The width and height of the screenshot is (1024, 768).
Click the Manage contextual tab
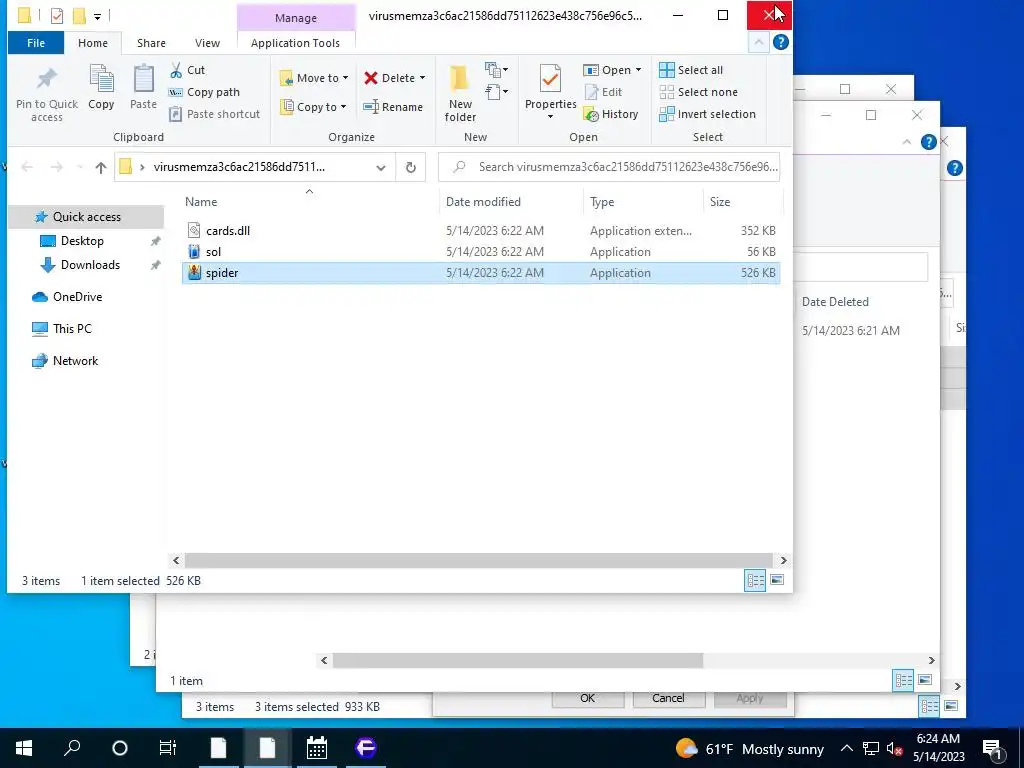[296, 18]
